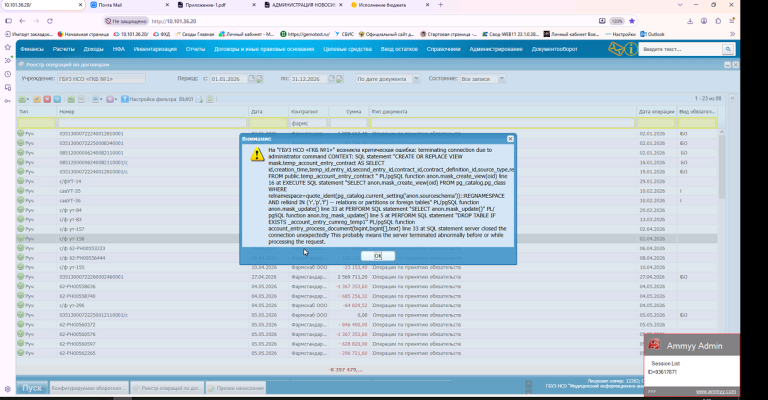
Task: Open the envelope messages icon
Action: (x=616, y=49)
